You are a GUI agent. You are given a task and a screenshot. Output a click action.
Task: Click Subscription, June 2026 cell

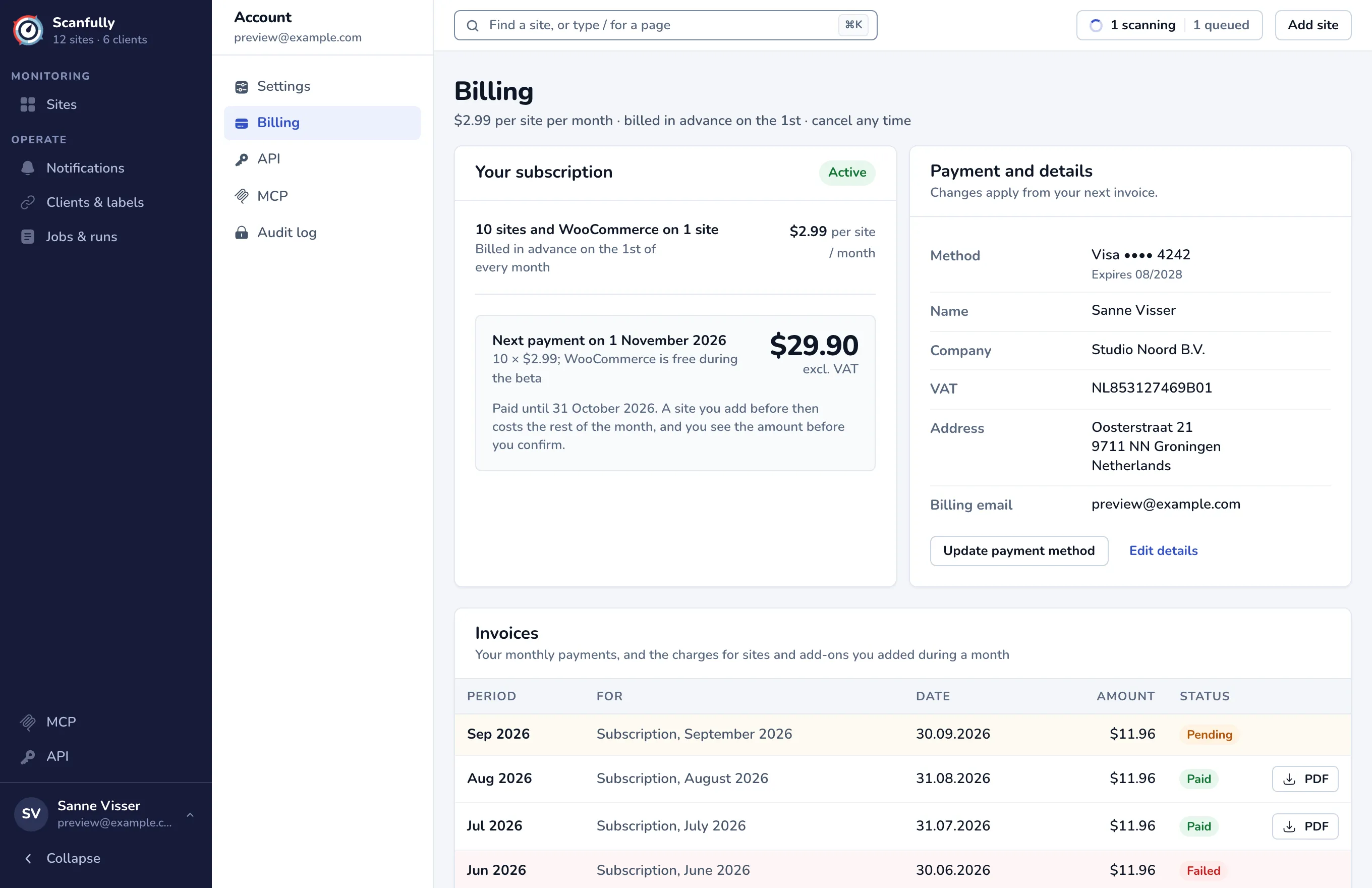pyautogui.click(x=673, y=870)
